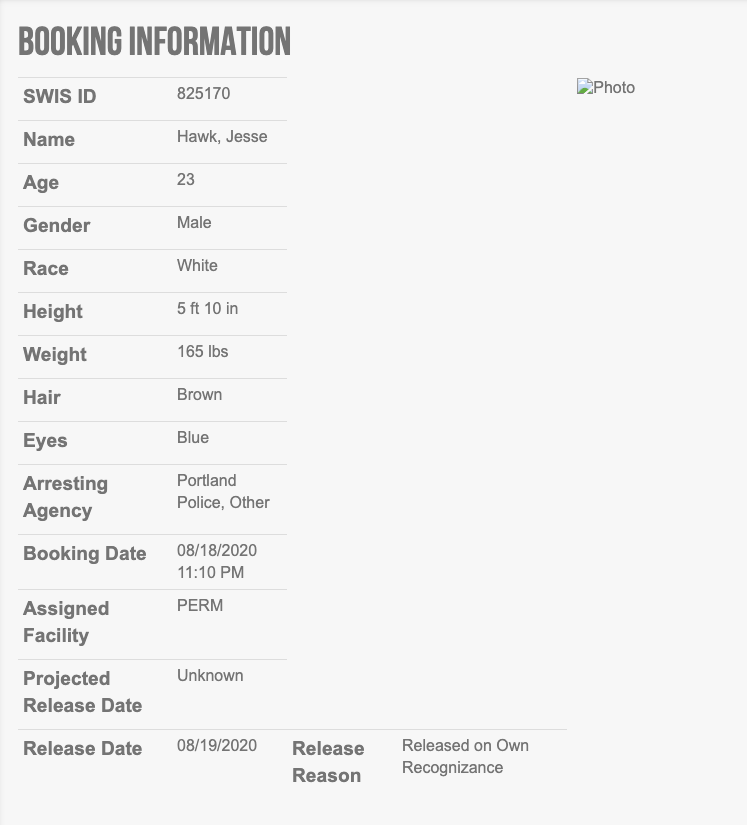Click the Portland Police, Other agency text

click(x=223, y=492)
